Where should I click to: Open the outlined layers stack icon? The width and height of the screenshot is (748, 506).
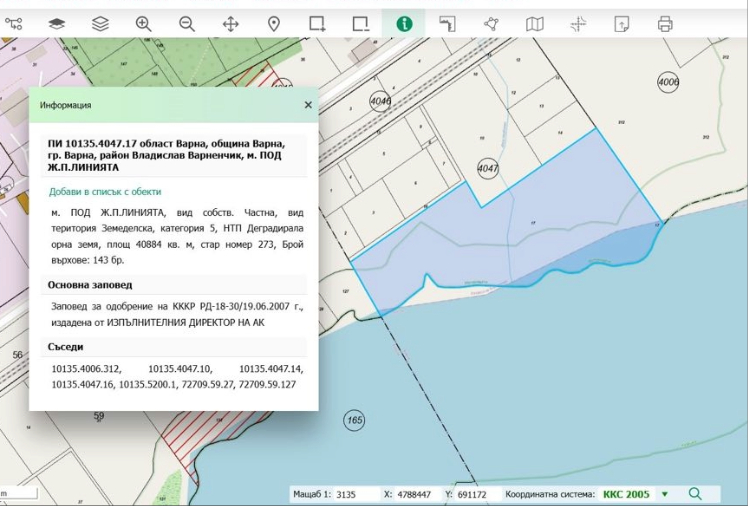tap(100, 23)
